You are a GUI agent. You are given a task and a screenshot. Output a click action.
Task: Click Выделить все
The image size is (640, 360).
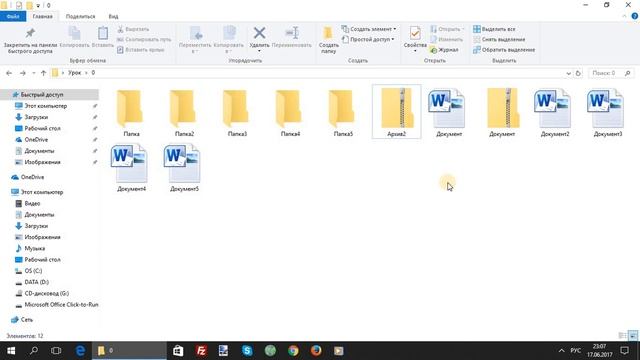pyautogui.click(x=494, y=29)
